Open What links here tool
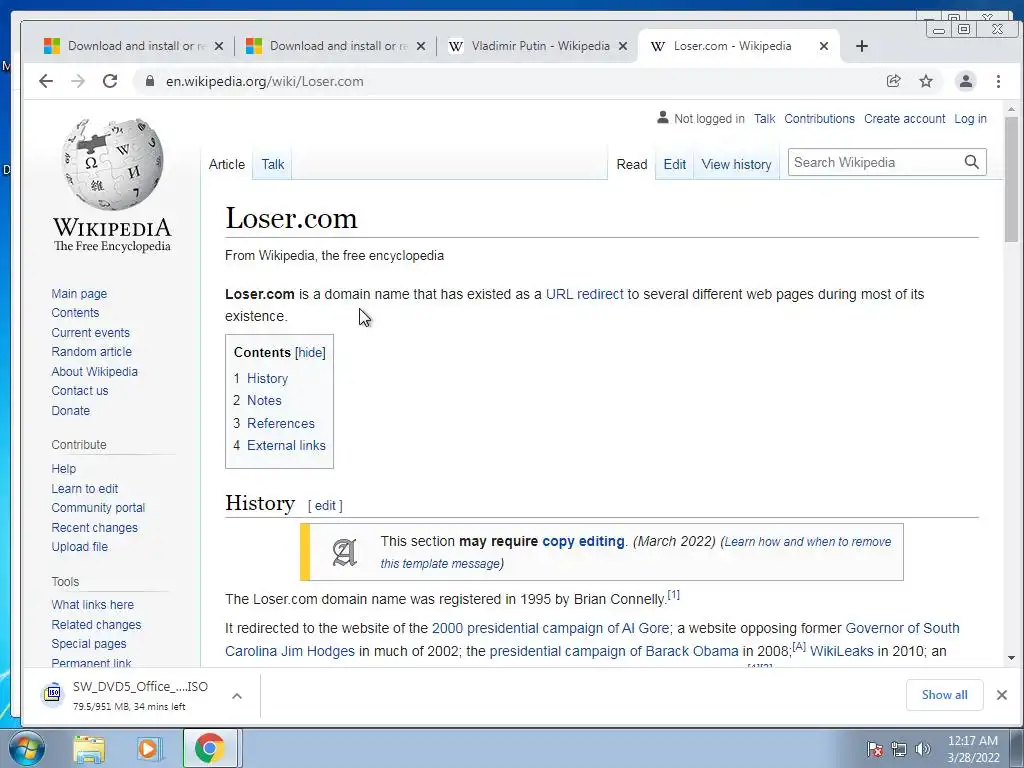The height and width of the screenshot is (768, 1024). click(92, 605)
